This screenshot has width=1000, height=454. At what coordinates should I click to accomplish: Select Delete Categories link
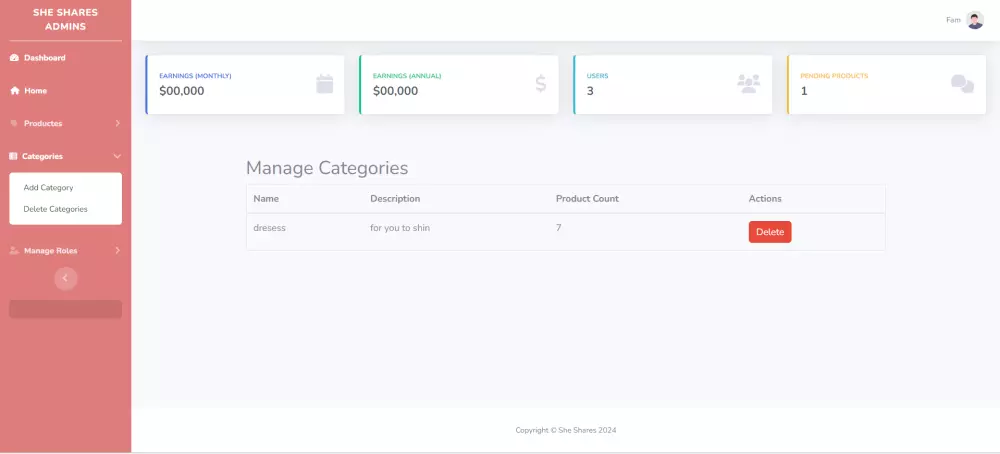click(x=55, y=209)
